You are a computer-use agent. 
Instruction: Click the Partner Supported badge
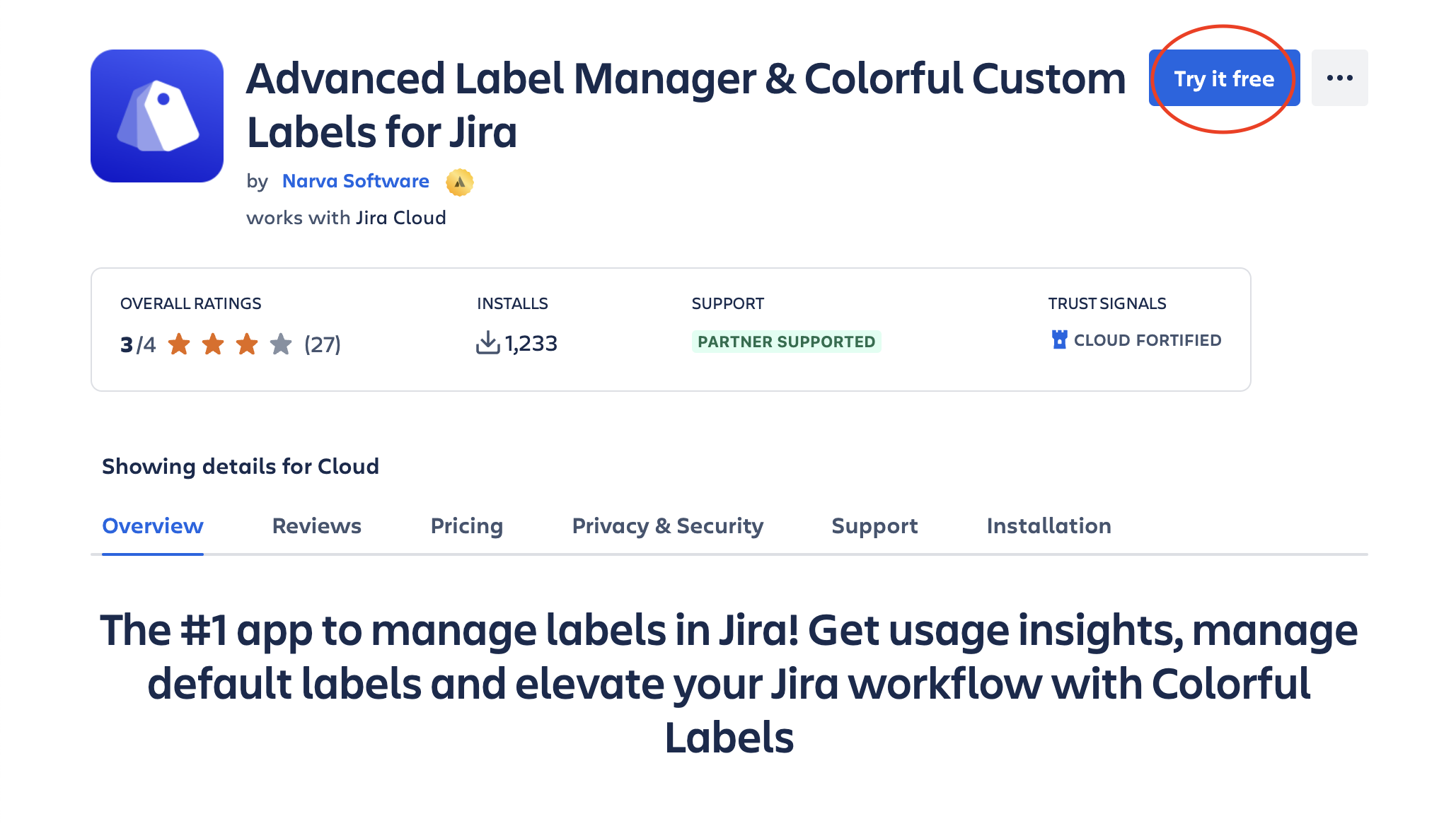click(x=786, y=342)
